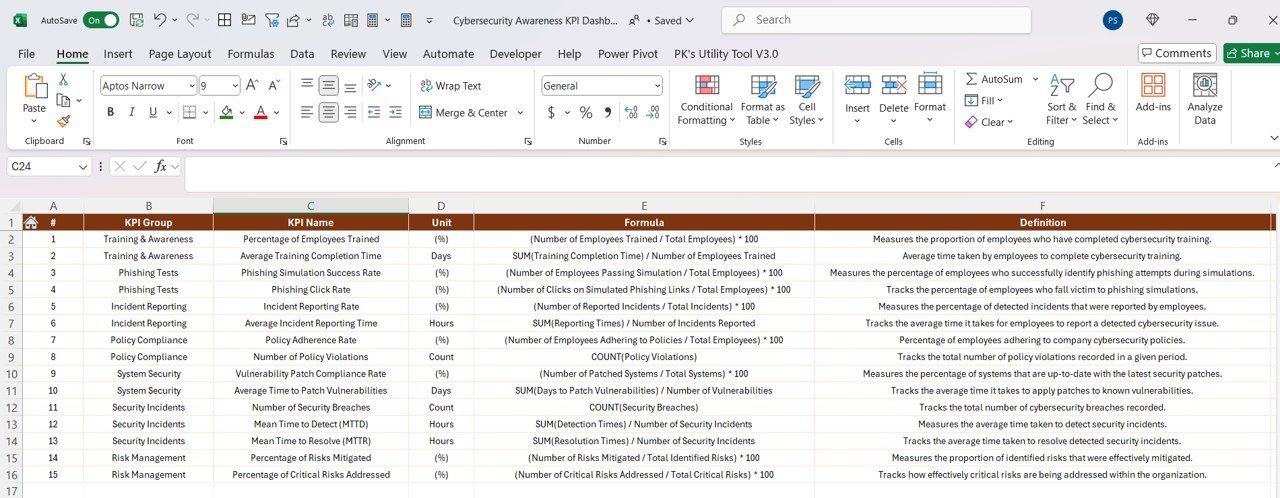The image size is (1280, 498).
Task: Toggle Top Align
Action: (307, 85)
